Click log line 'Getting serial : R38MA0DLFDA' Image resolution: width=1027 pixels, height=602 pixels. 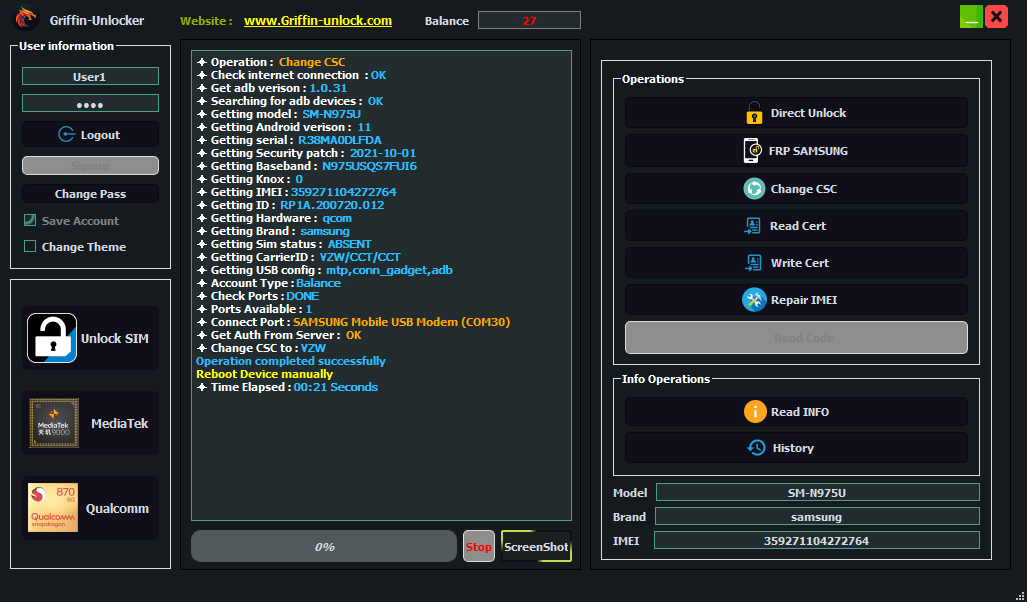(289, 140)
